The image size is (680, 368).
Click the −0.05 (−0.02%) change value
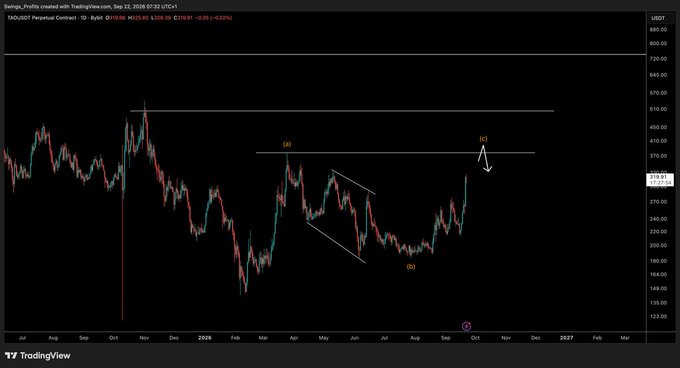pyautogui.click(x=214, y=18)
